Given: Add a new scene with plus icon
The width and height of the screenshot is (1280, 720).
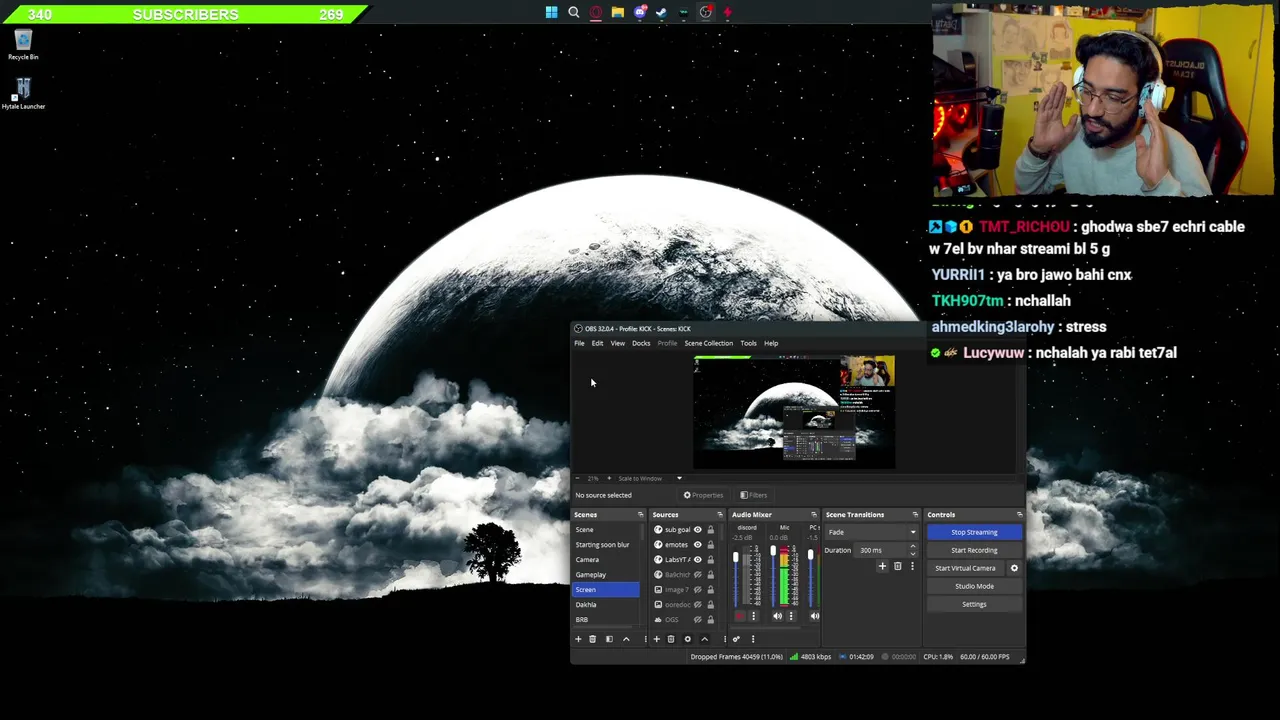Looking at the screenshot, I should click(x=578, y=639).
